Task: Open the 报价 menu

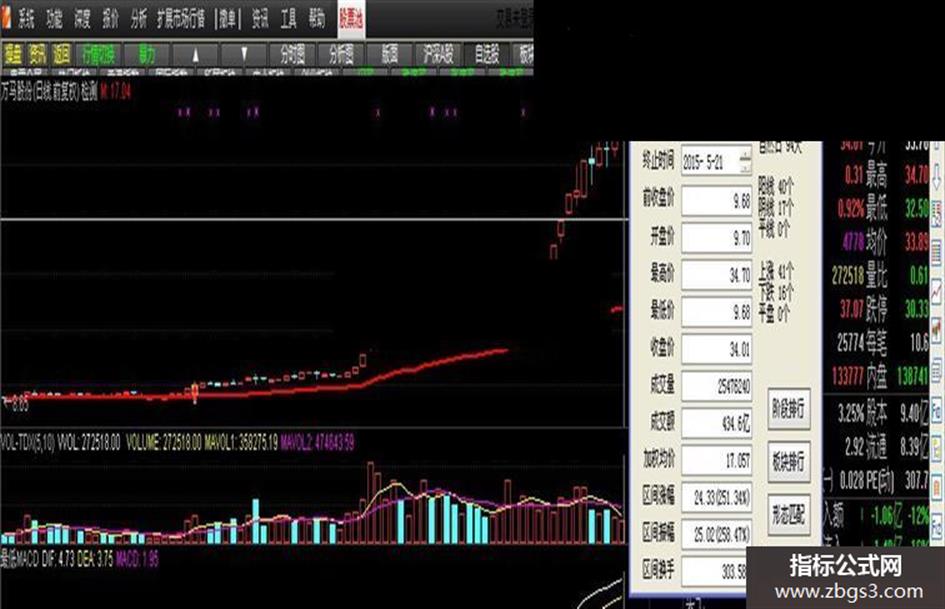Action: click(110, 19)
